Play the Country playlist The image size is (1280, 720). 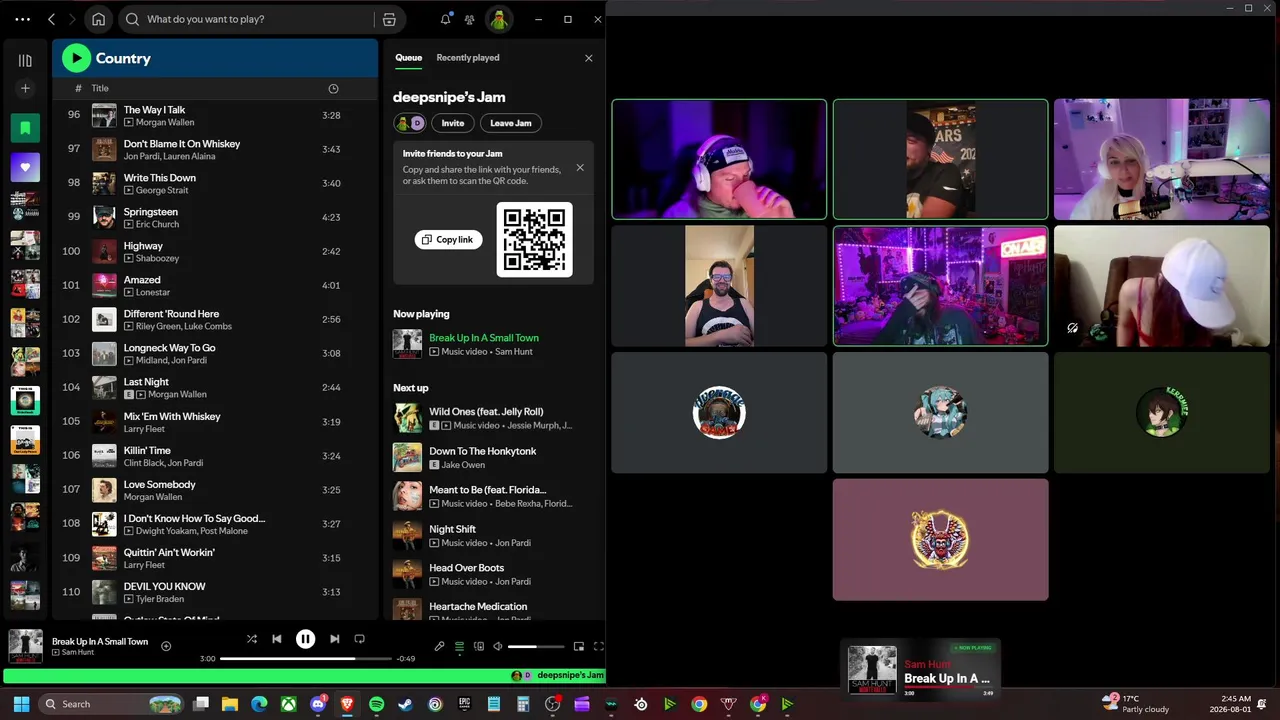click(76, 58)
